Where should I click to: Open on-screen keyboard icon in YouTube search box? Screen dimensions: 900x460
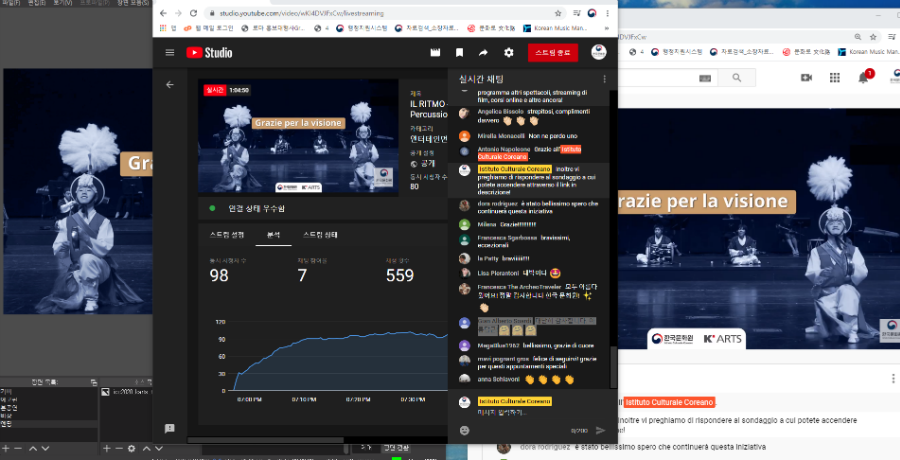pyautogui.click(x=705, y=78)
